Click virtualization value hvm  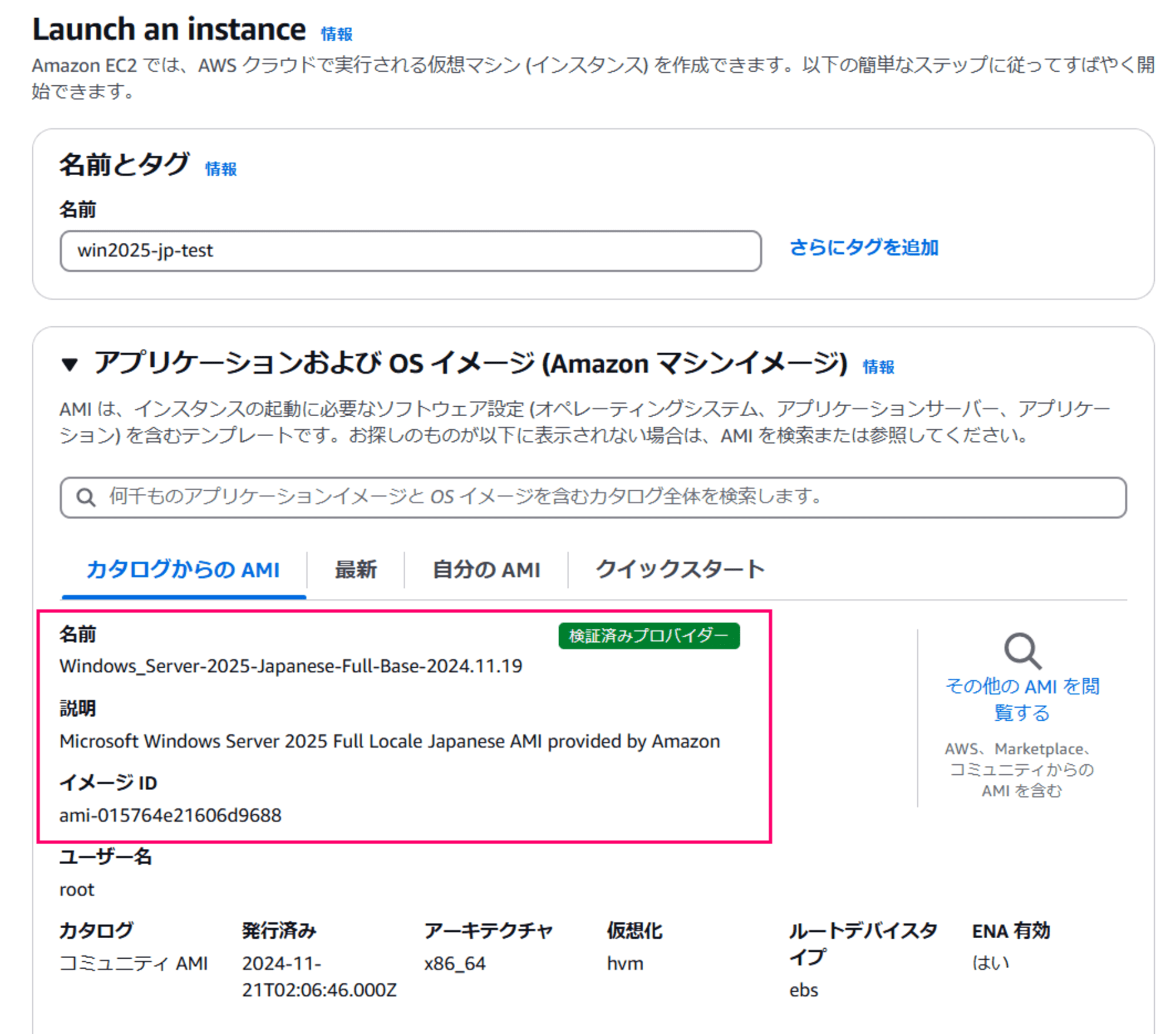(x=625, y=963)
